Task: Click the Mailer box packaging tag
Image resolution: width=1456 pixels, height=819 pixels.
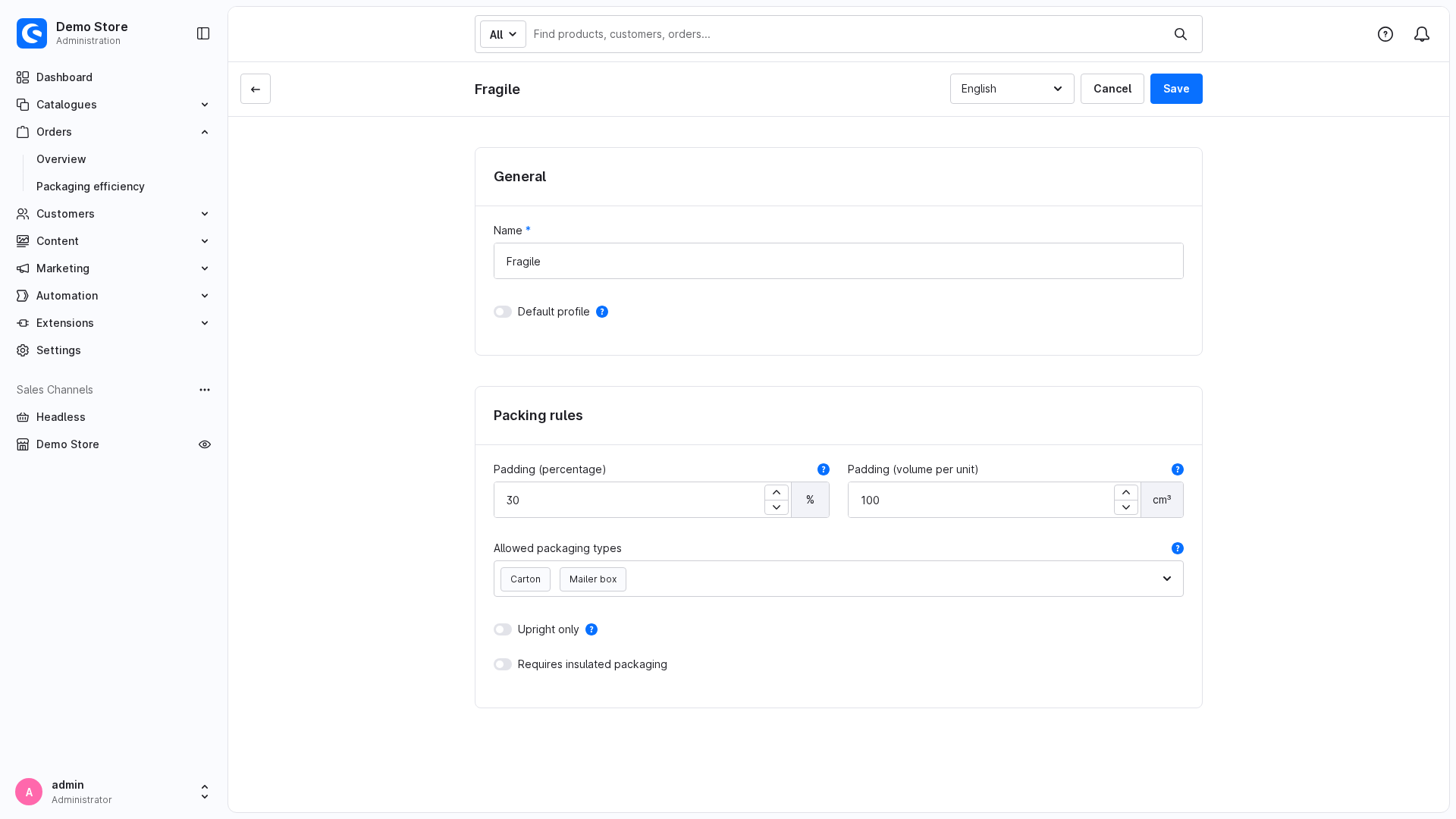Action: point(593,579)
